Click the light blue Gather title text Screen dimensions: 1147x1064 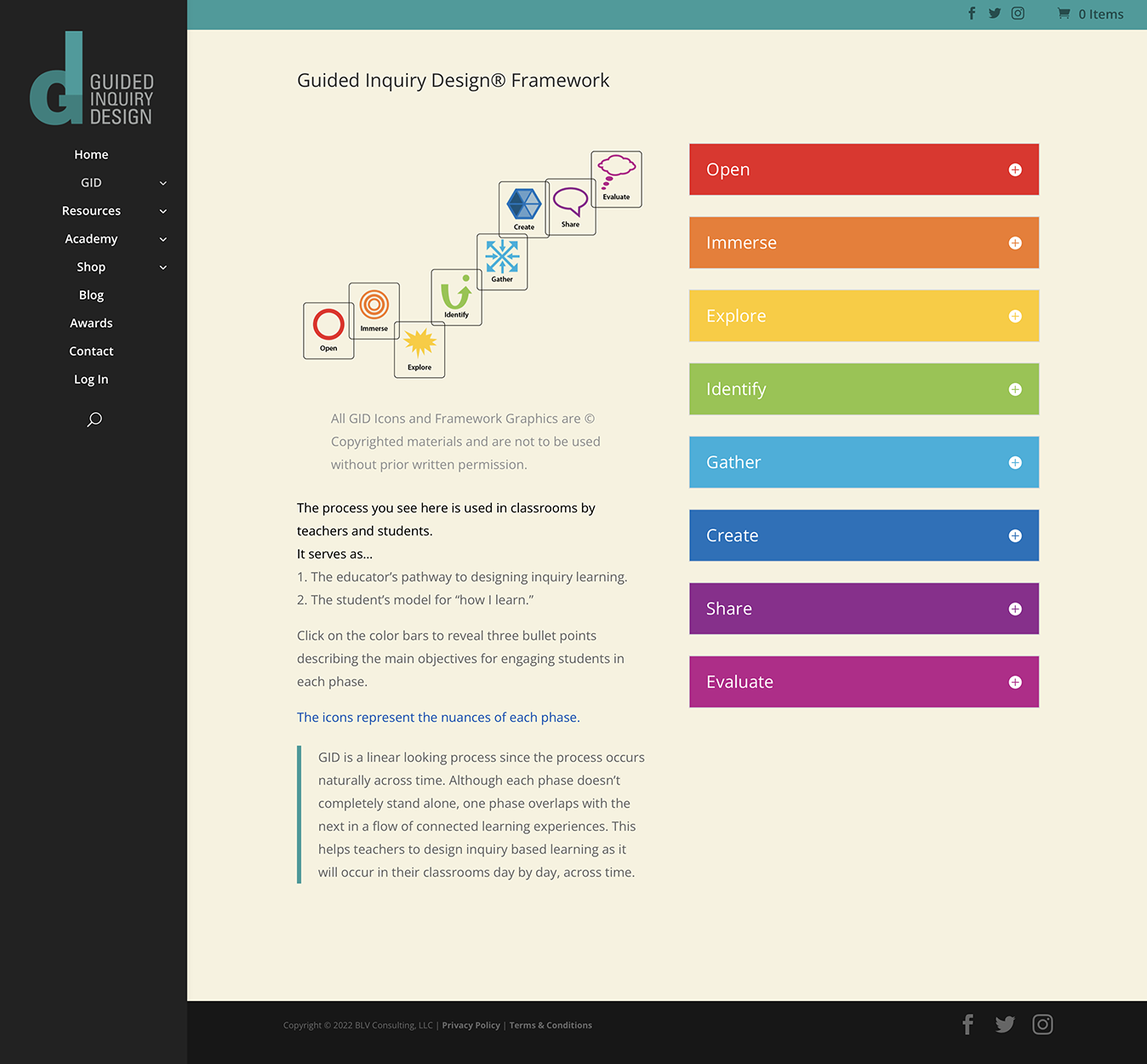coord(733,462)
